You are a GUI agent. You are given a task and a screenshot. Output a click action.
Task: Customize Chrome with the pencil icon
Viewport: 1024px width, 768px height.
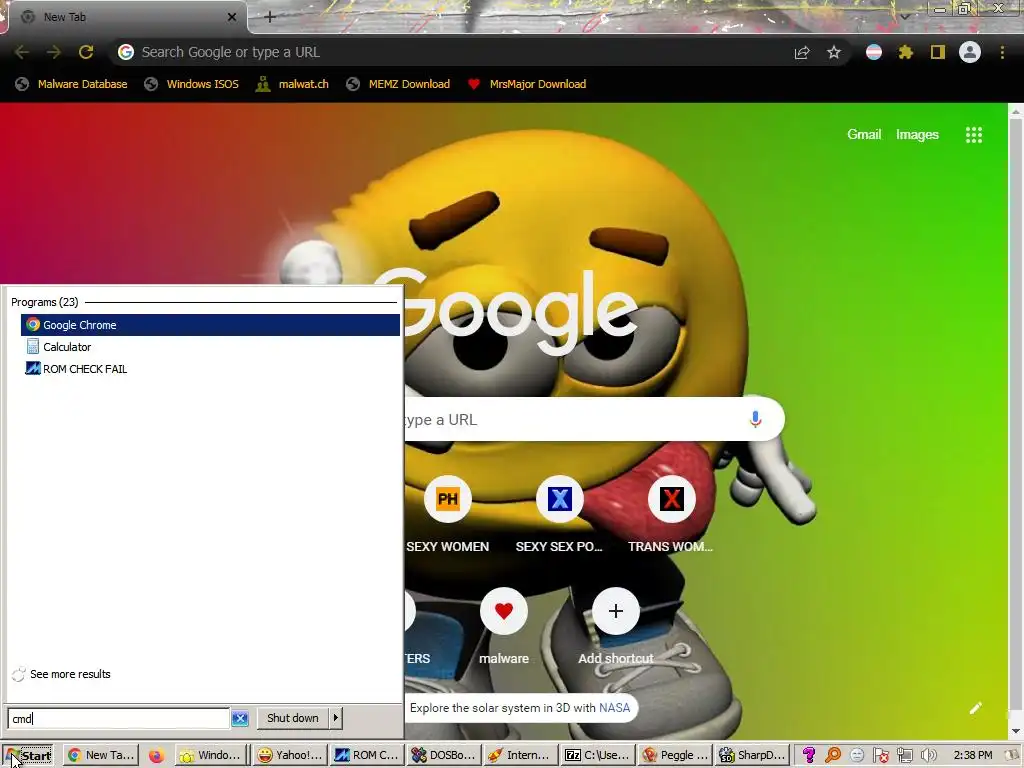tap(976, 708)
